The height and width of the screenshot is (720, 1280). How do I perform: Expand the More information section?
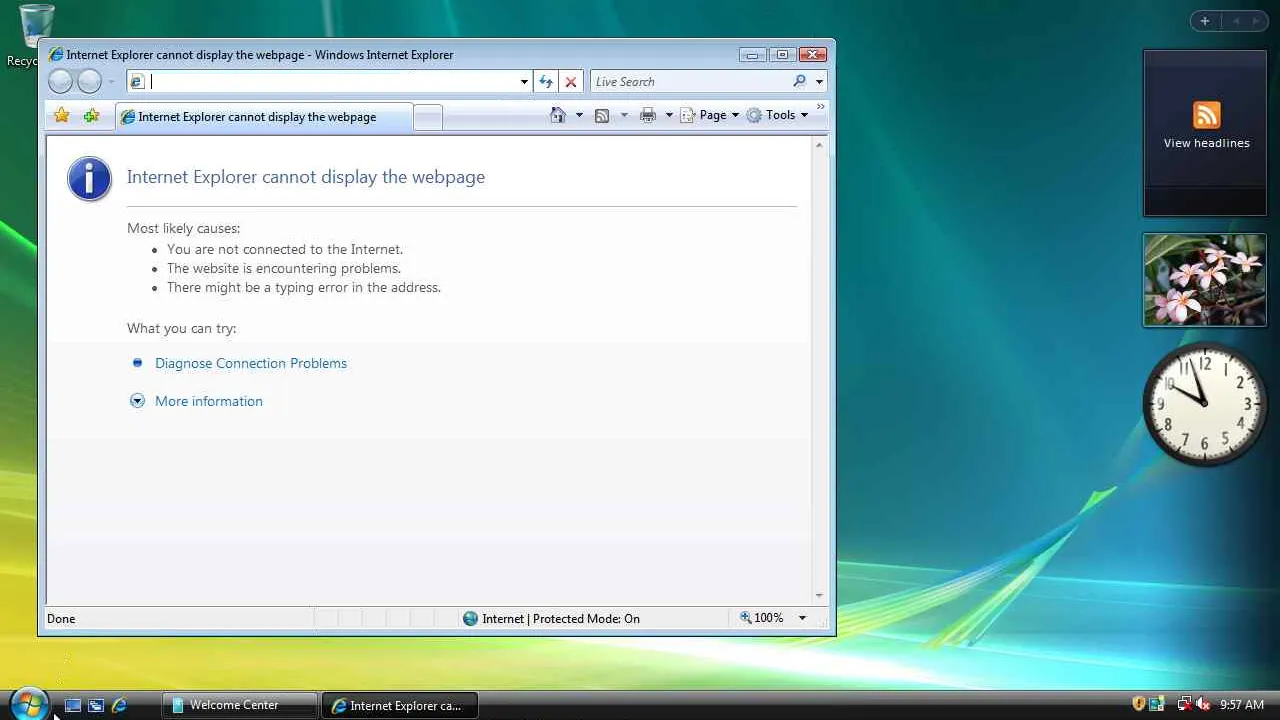(x=138, y=401)
